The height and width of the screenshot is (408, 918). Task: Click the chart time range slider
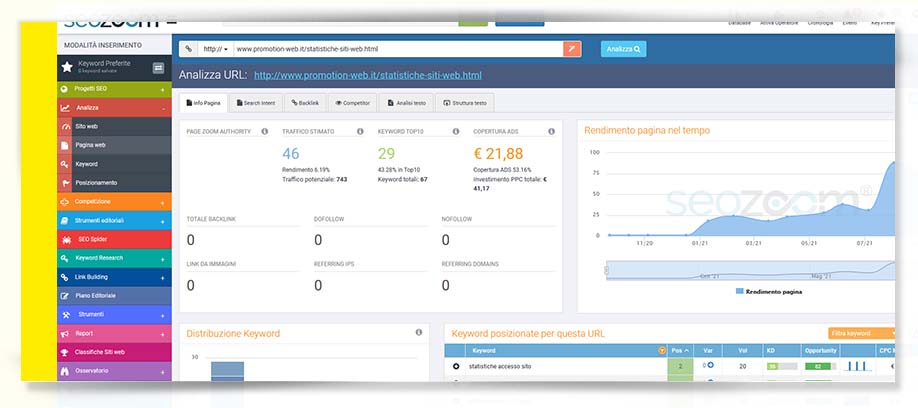[750, 271]
